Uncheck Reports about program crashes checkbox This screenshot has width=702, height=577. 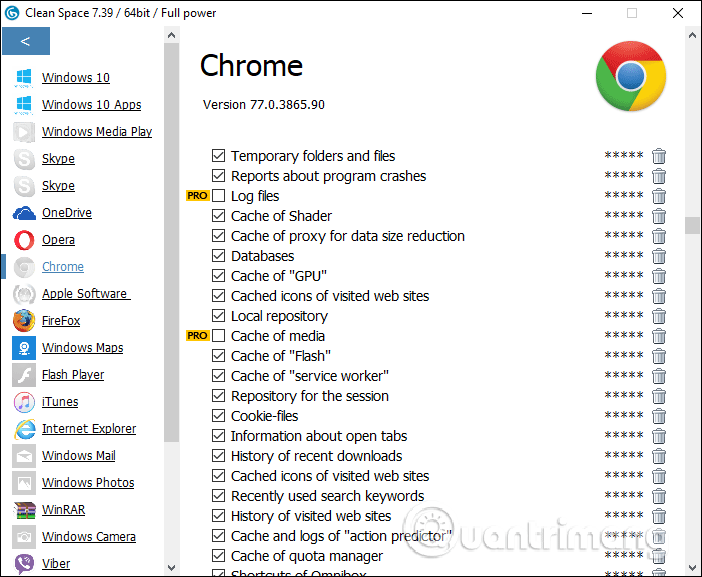(x=218, y=175)
